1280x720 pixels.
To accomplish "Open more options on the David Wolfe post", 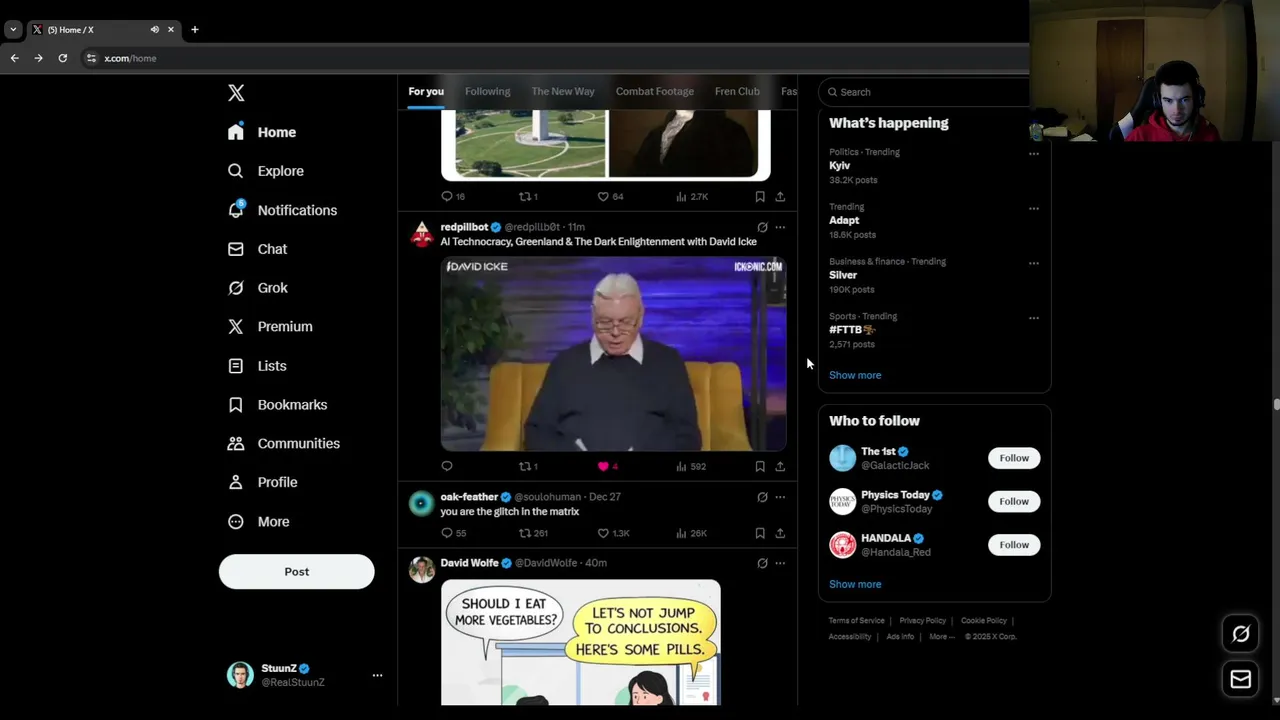I will point(780,563).
